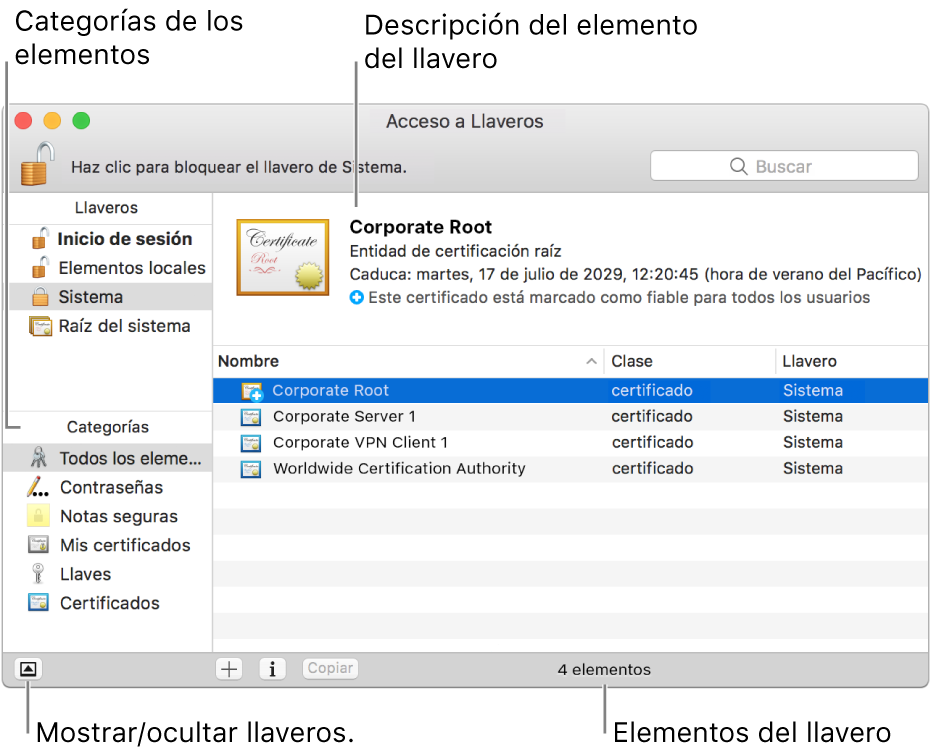Viewport: 931px width, 755px height.
Task: Click the Elementos locales padlock icon
Action: coord(40,268)
